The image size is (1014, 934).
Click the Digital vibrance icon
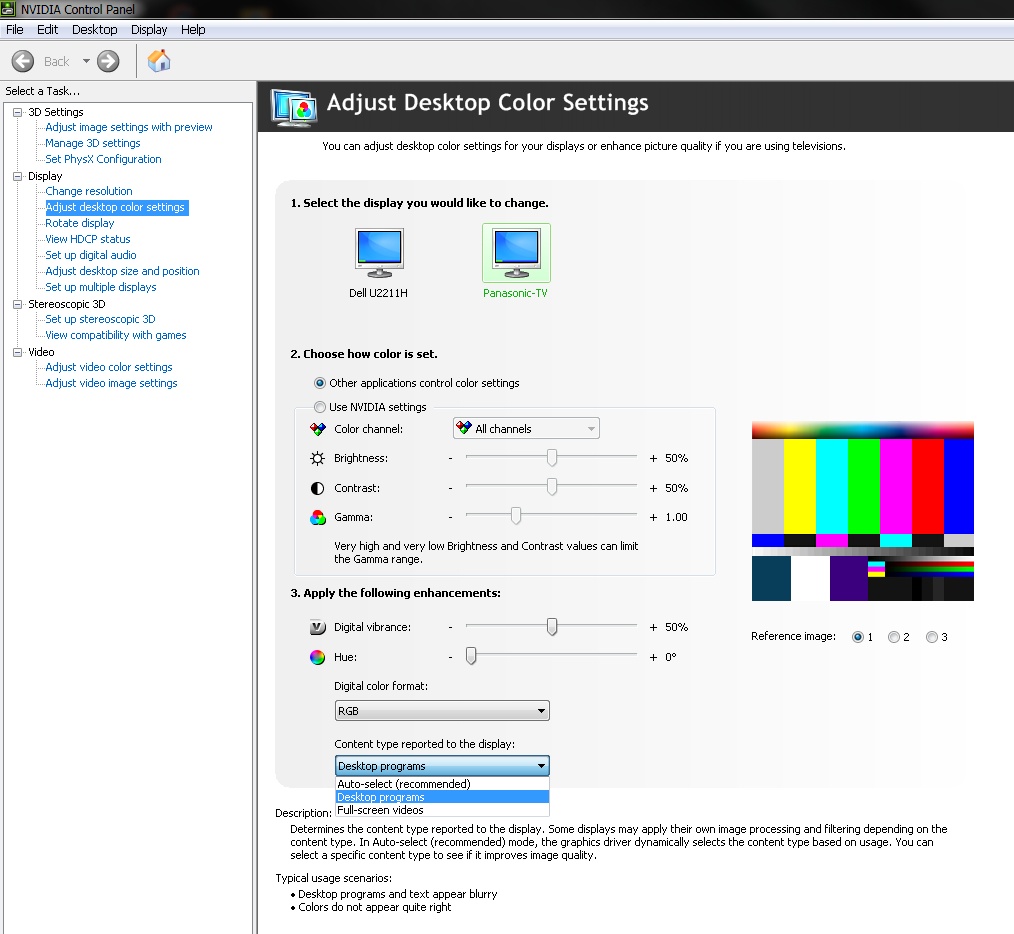(x=318, y=627)
